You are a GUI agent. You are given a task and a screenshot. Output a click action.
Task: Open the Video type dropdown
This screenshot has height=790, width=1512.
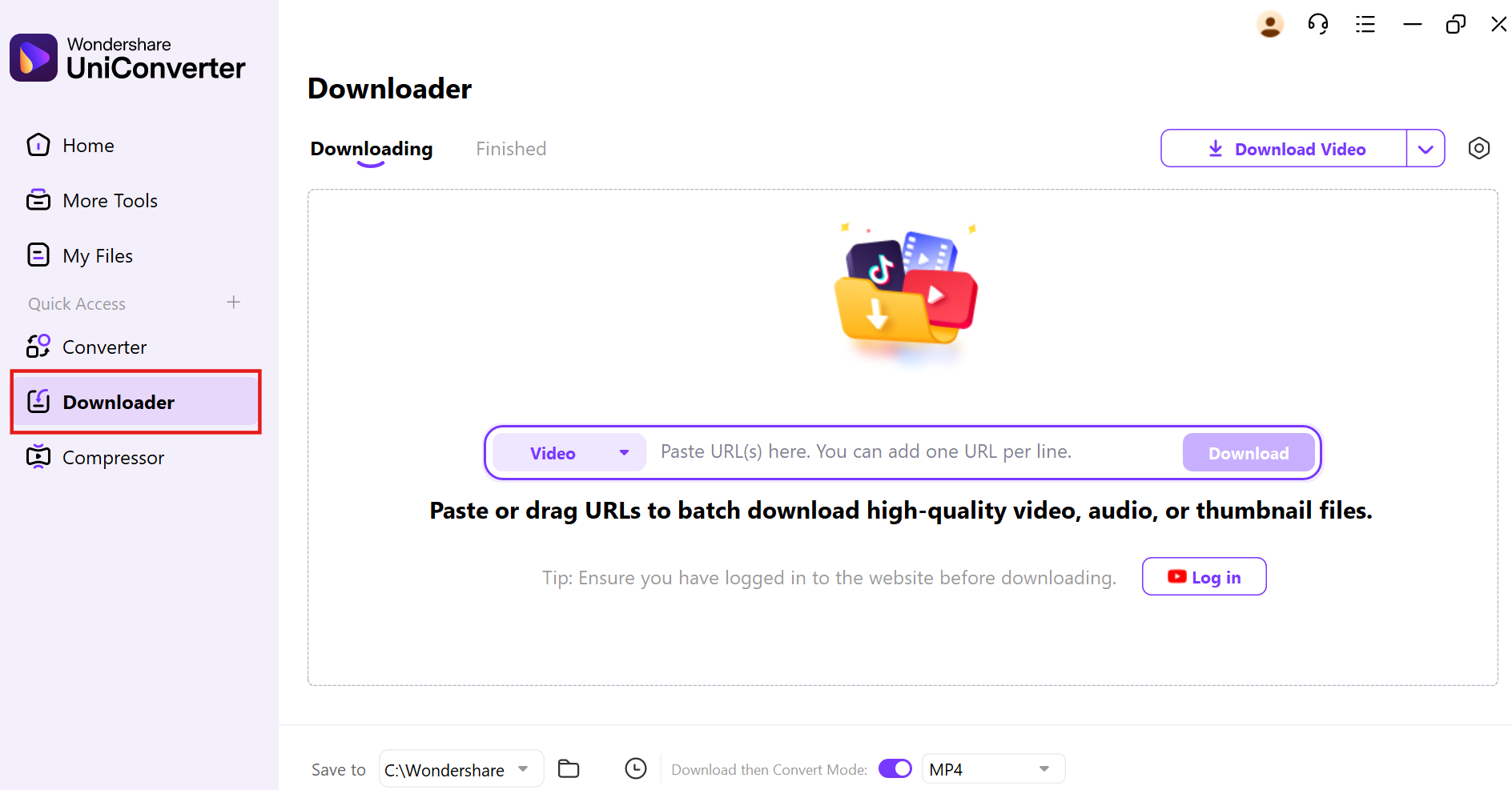pyautogui.click(x=569, y=453)
